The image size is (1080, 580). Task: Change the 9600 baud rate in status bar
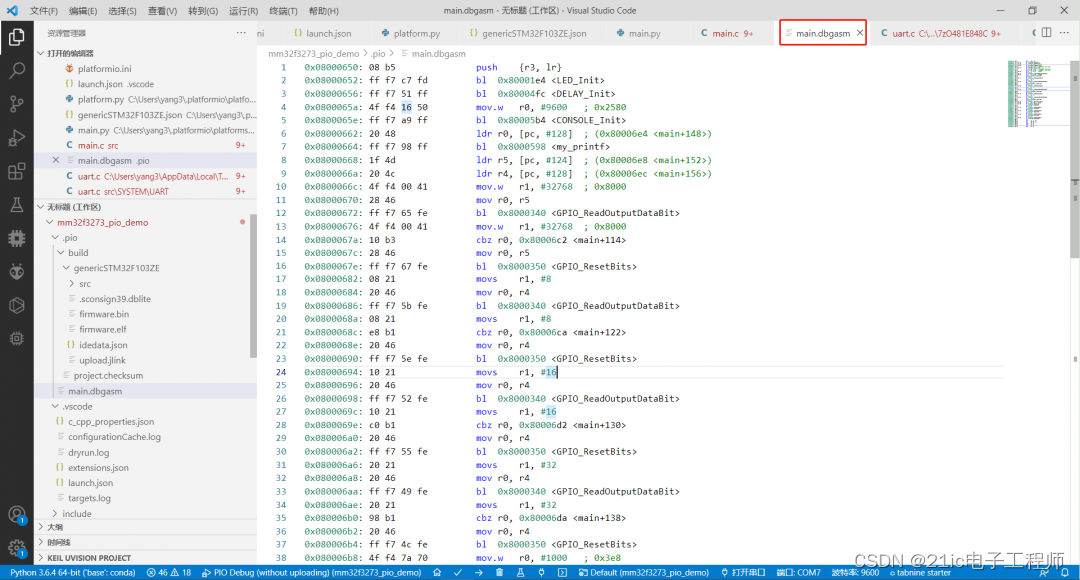point(855,572)
